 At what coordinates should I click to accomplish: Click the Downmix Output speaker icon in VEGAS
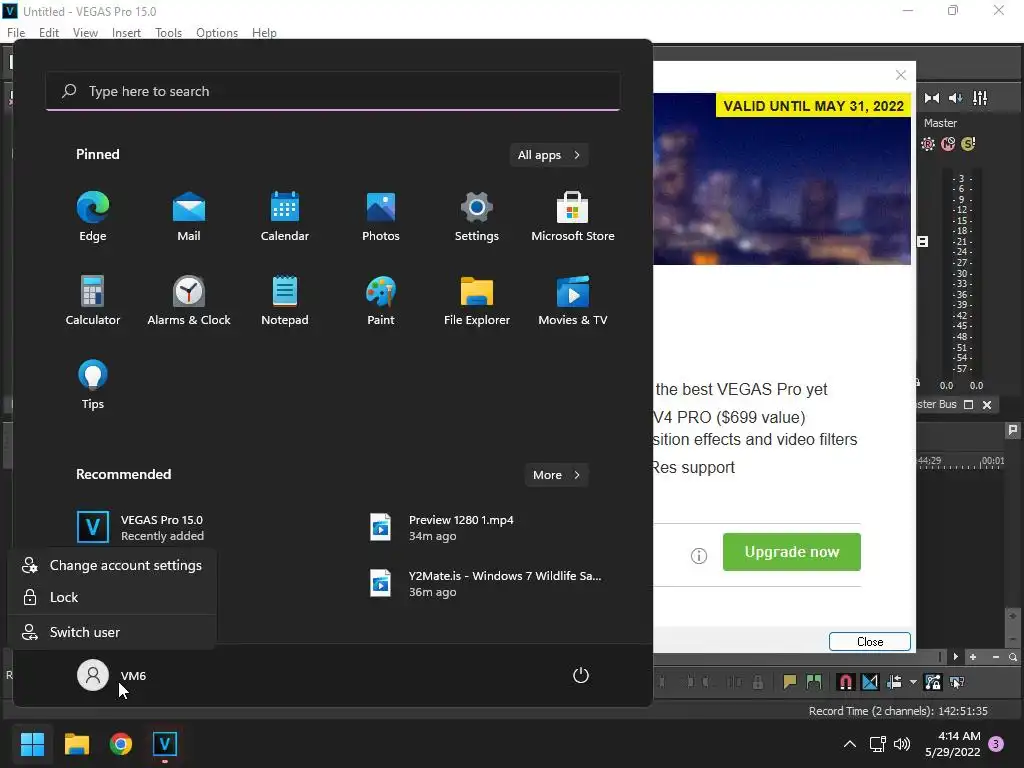point(932,98)
